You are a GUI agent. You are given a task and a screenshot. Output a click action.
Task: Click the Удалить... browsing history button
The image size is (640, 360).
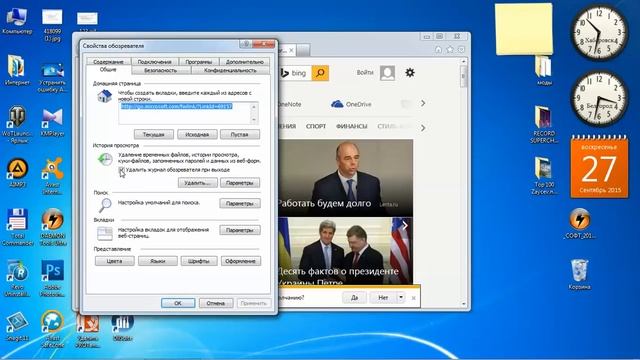click(x=198, y=182)
